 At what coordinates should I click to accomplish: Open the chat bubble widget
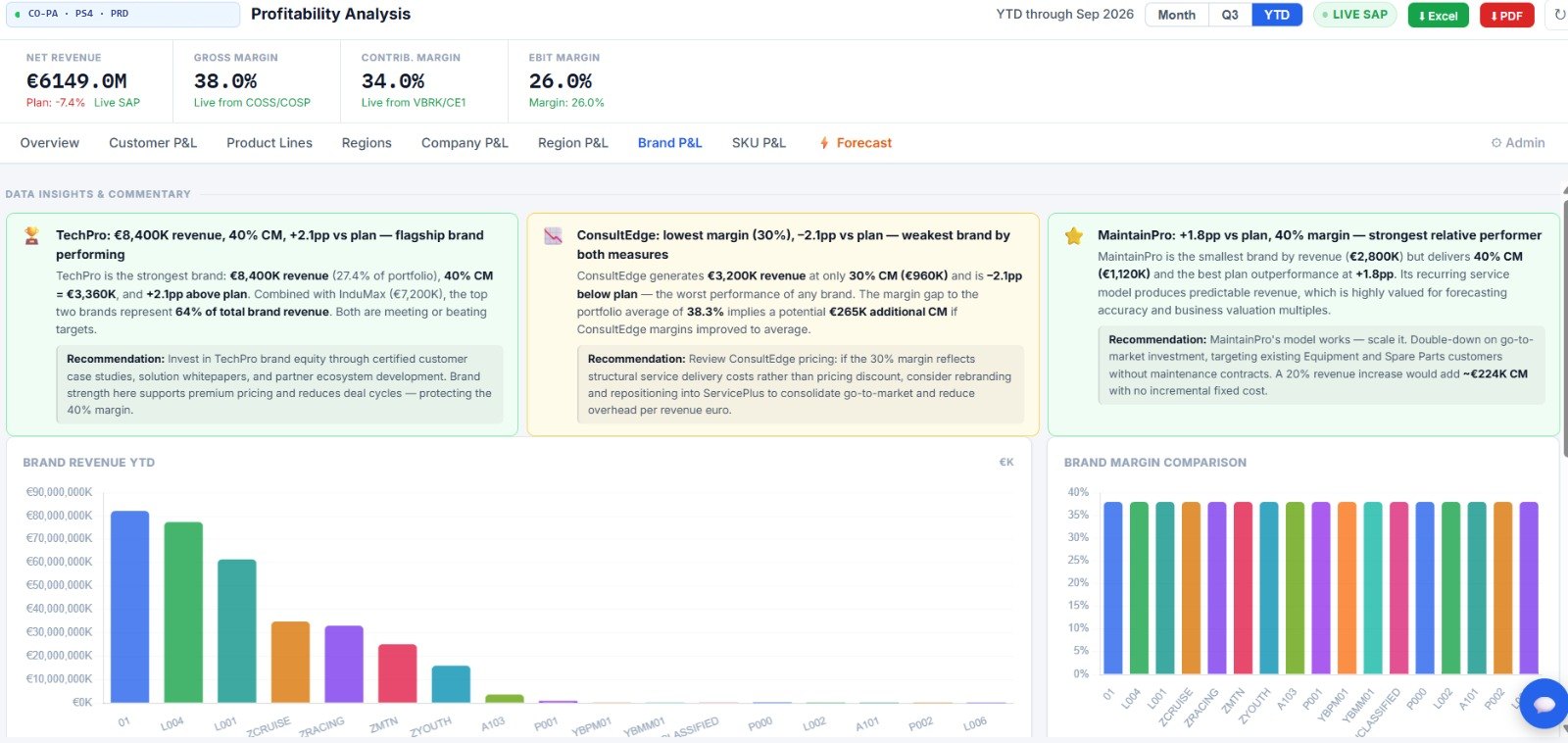(x=1543, y=704)
